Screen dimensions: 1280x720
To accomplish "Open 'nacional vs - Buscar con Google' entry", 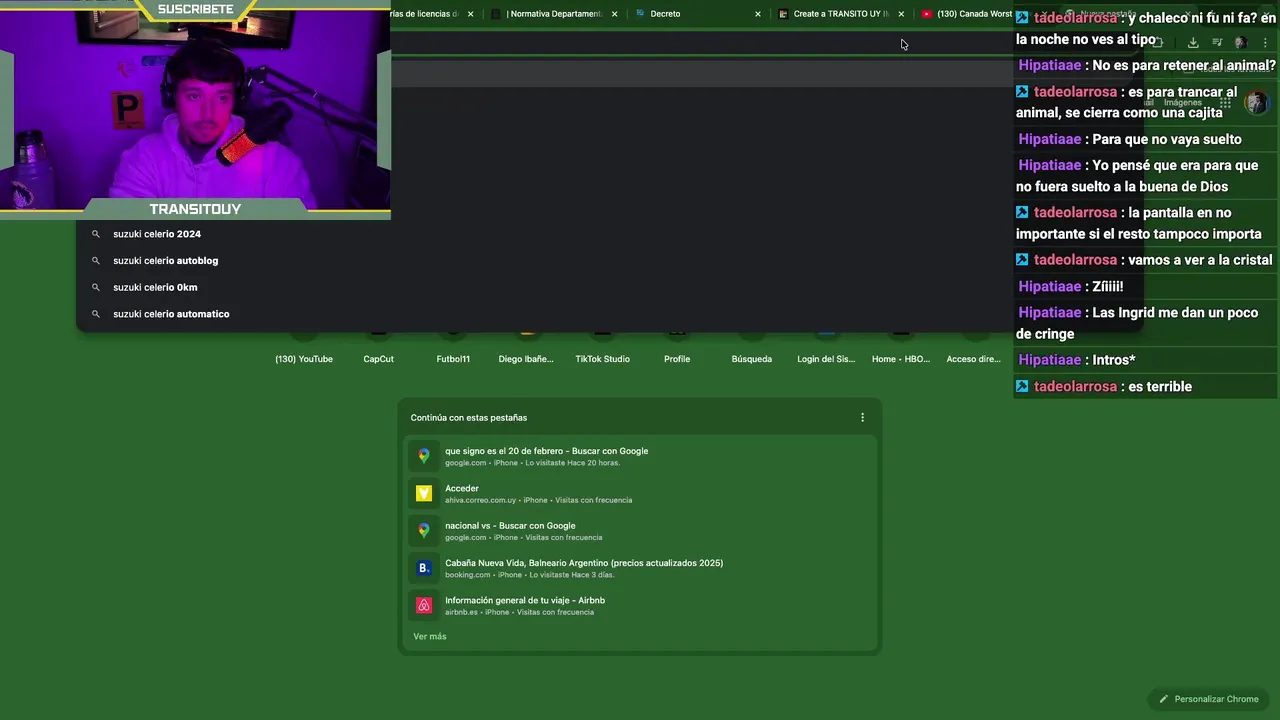I will click(640, 531).
